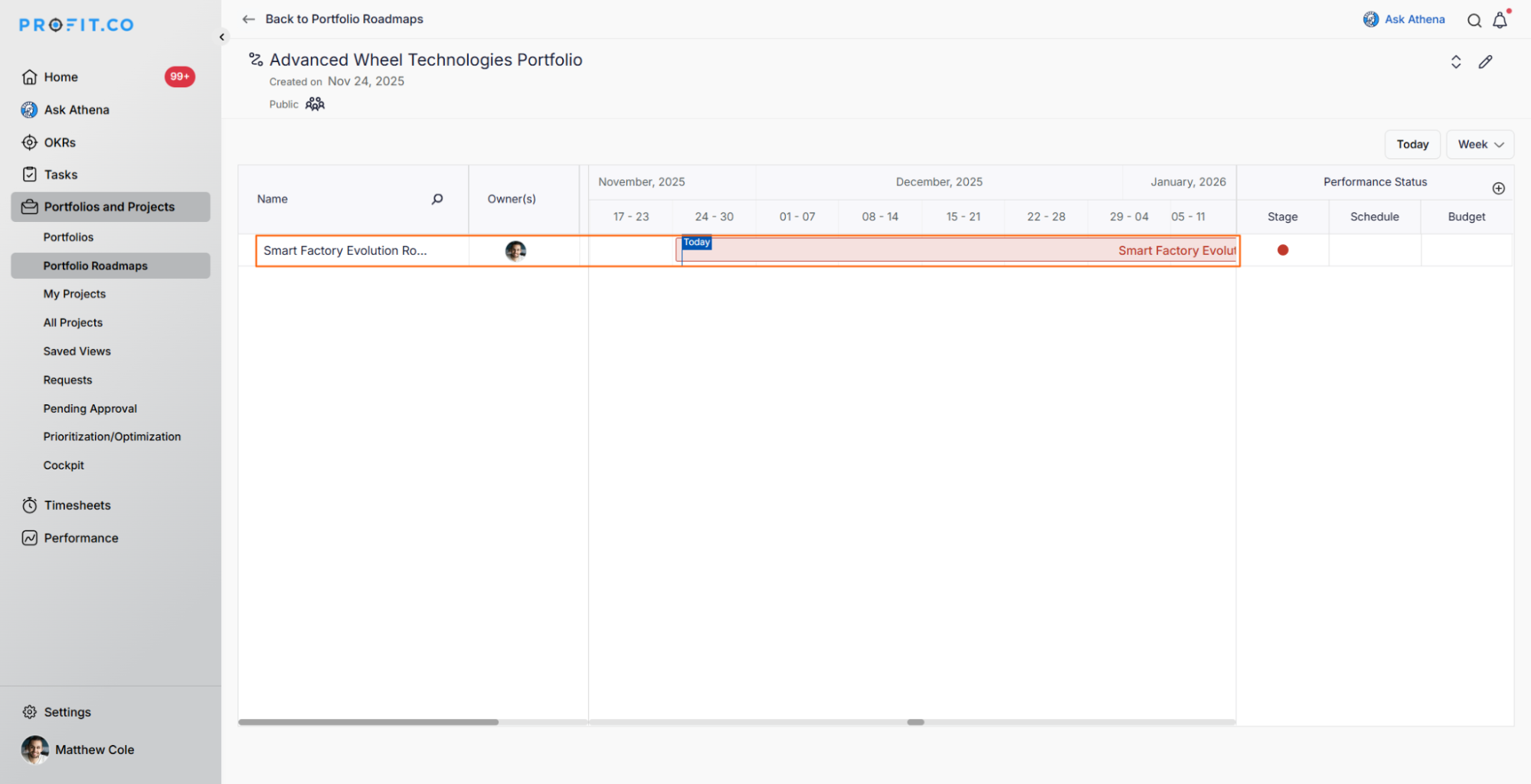Viewport: 1531px width, 784px height.
Task: Select Portfolios and Projects menu
Action: tap(110, 207)
